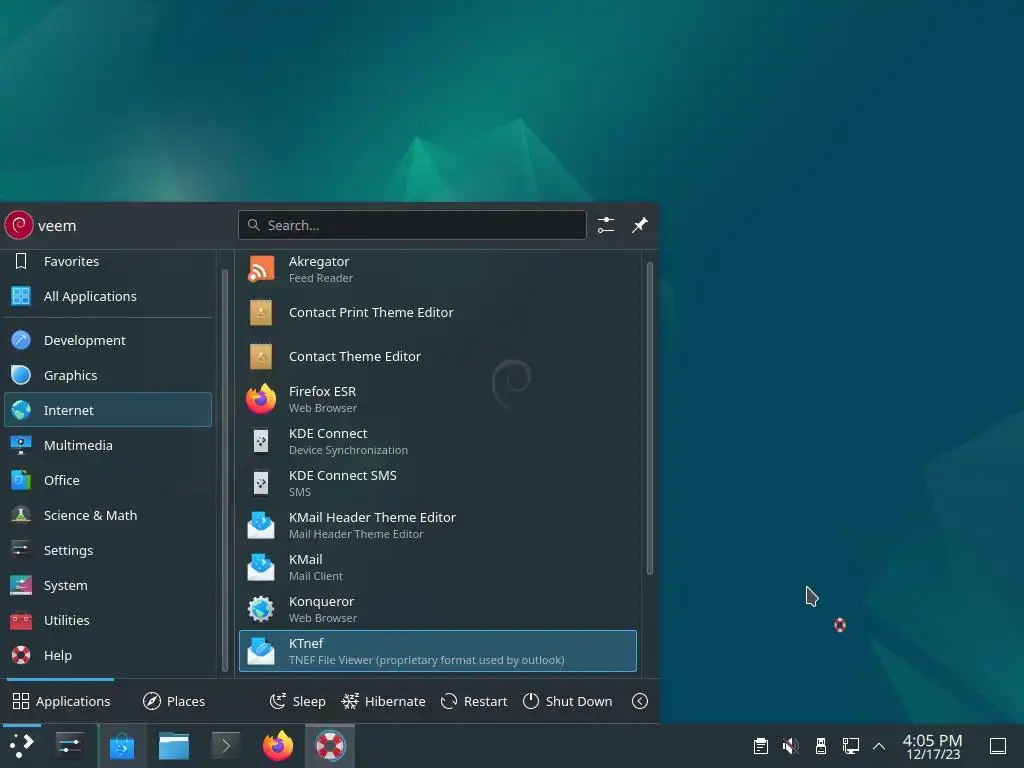Open the Development category
This screenshot has width=1024, height=768.
pyautogui.click(x=108, y=340)
